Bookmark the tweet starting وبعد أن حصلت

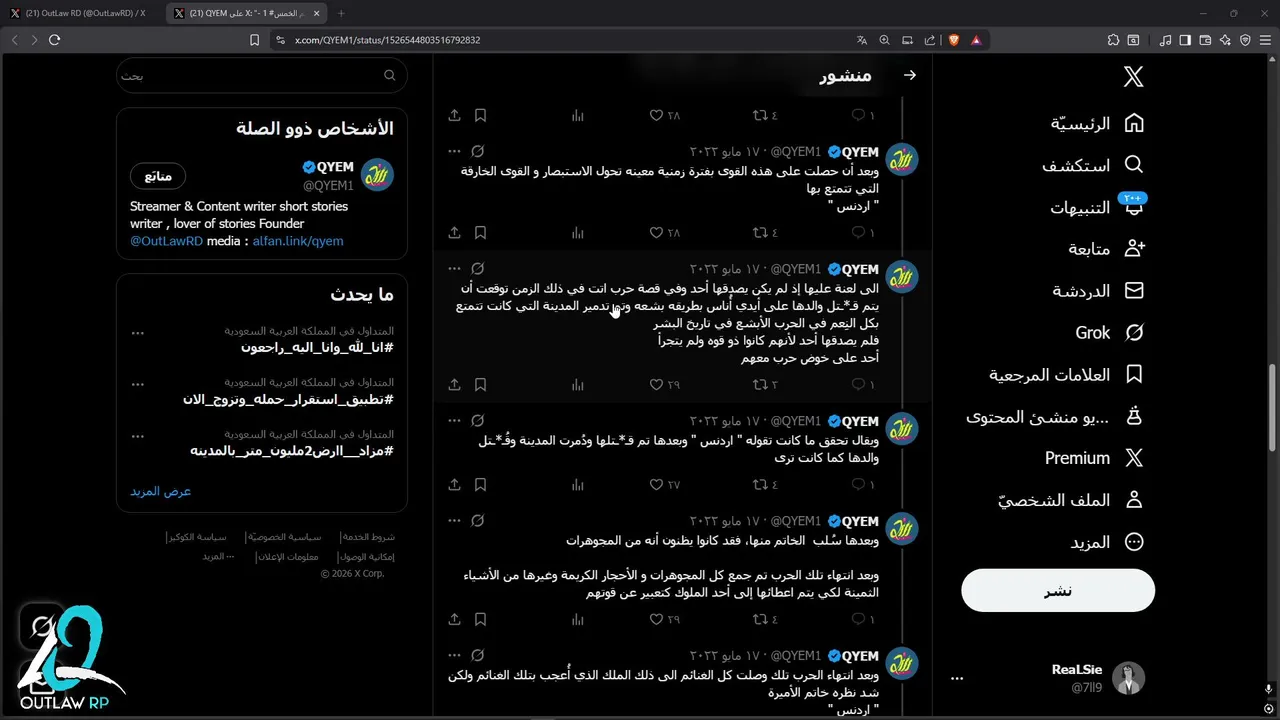pyautogui.click(x=480, y=232)
